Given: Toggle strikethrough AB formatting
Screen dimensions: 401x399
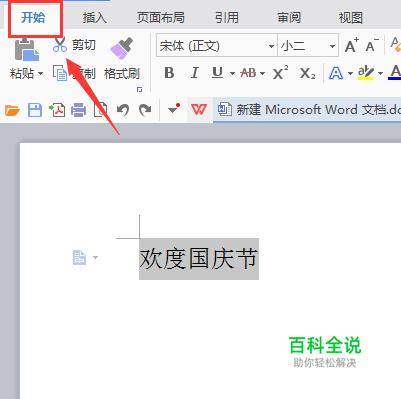Looking at the screenshot, I should 248,73.
